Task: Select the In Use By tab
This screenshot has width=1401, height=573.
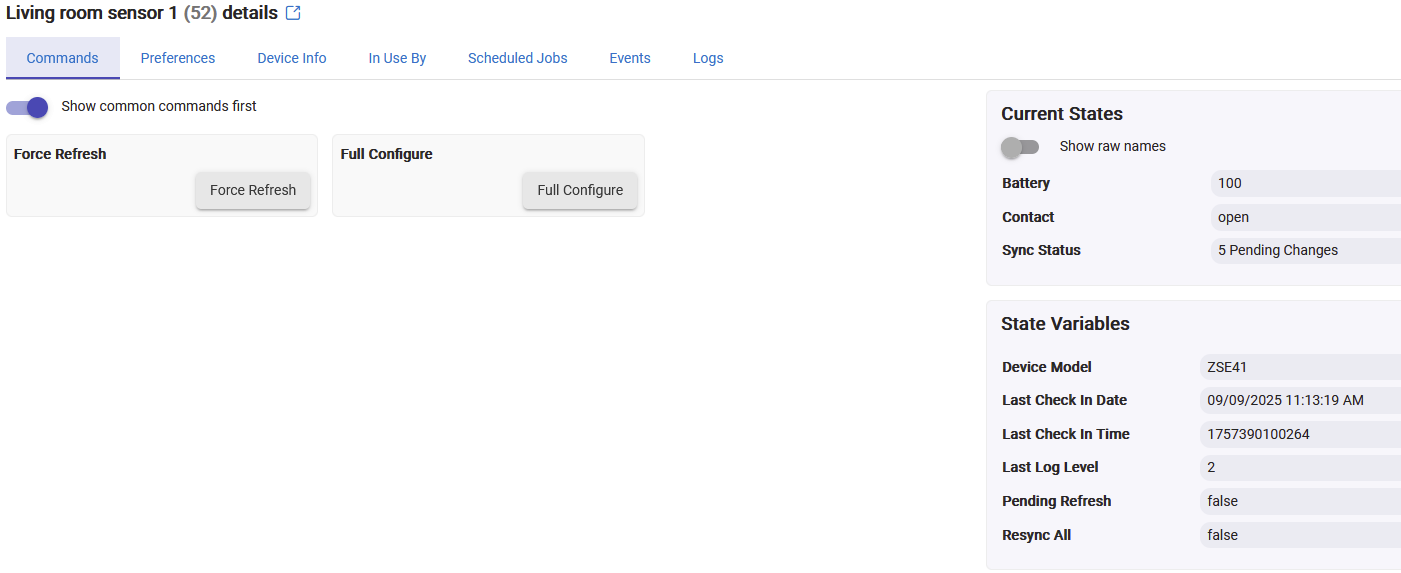Action: click(x=397, y=58)
